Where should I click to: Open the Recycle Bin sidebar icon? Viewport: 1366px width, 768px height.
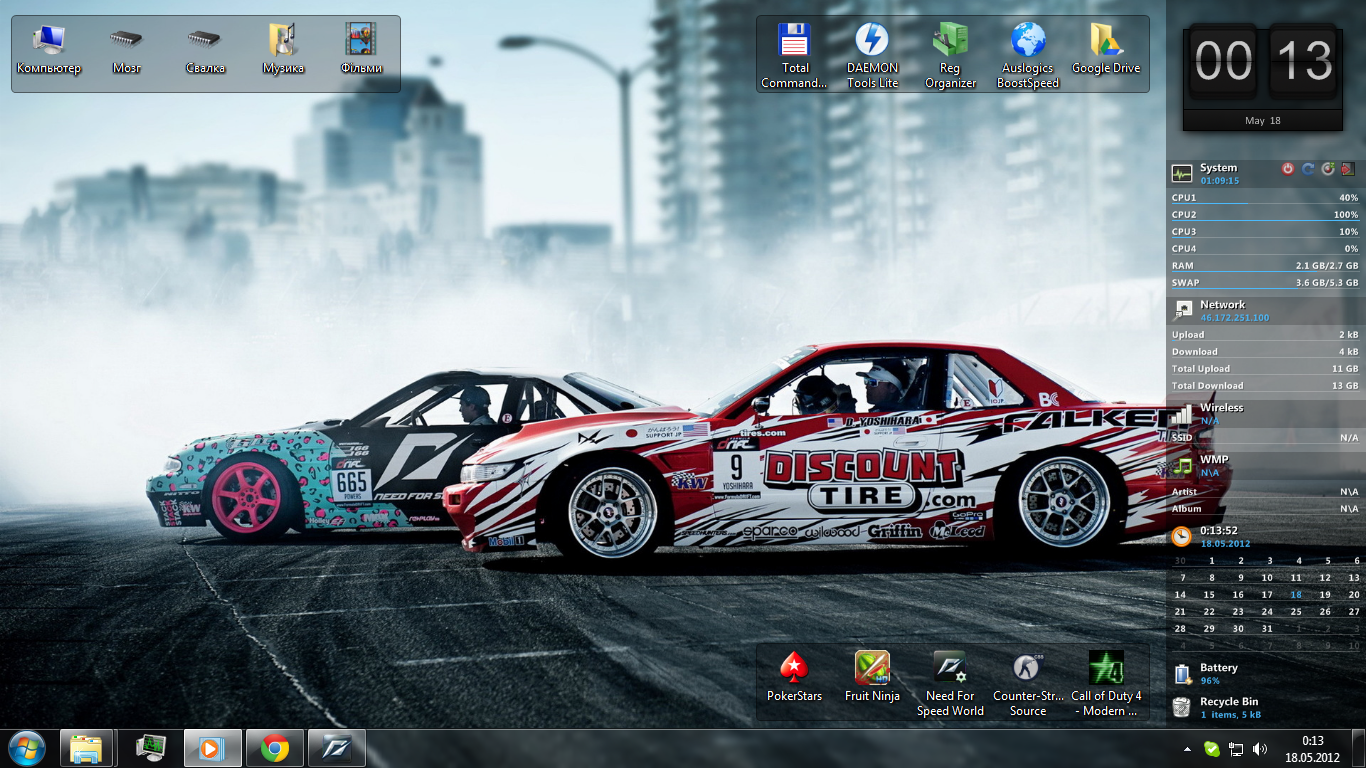point(1182,707)
